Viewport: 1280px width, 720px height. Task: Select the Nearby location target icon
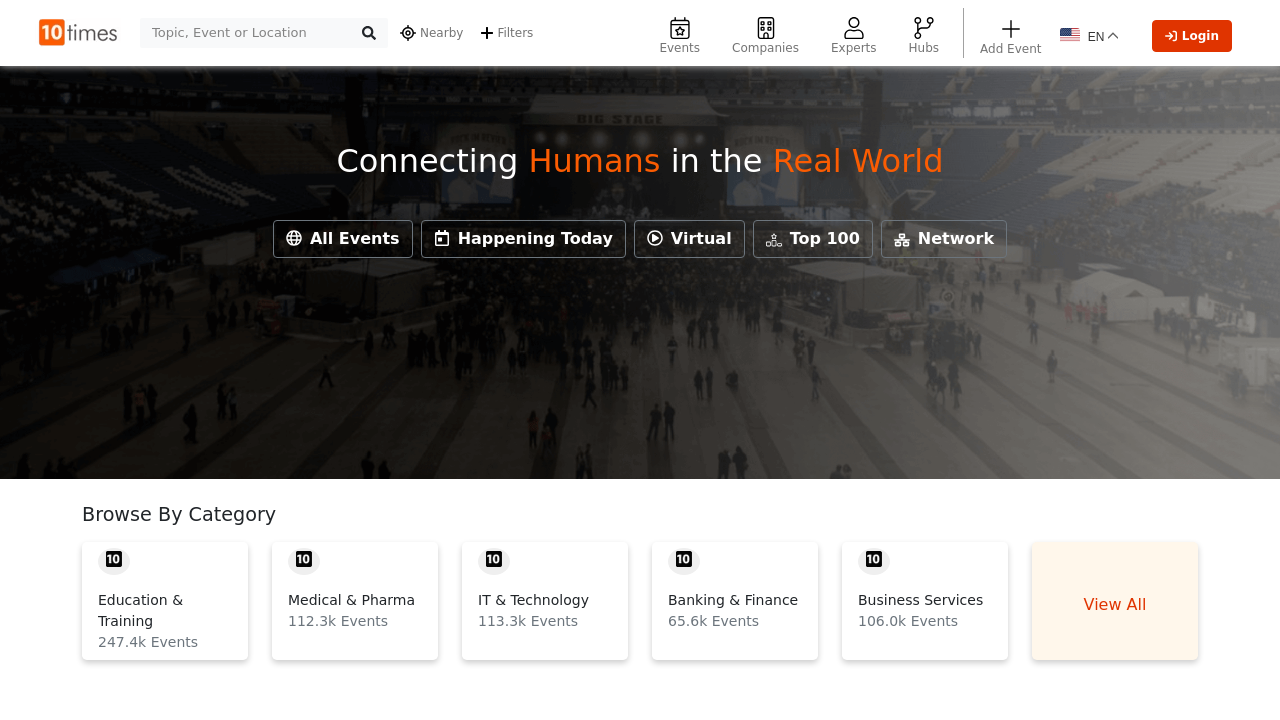[408, 33]
